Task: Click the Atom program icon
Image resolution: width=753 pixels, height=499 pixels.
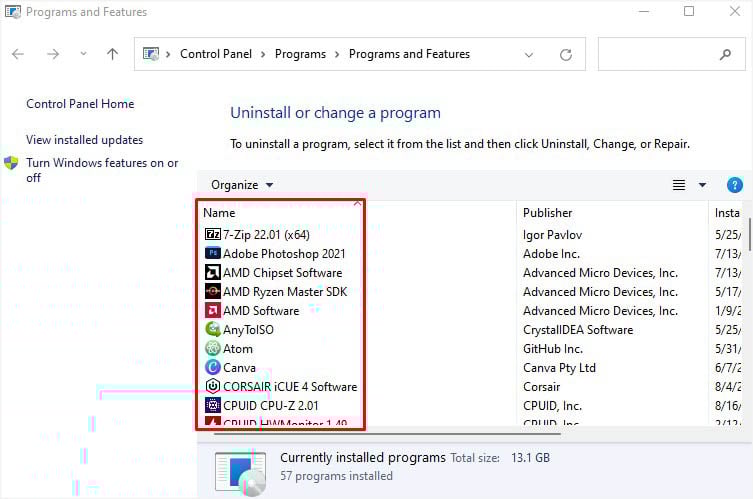Action: (x=213, y=348)
